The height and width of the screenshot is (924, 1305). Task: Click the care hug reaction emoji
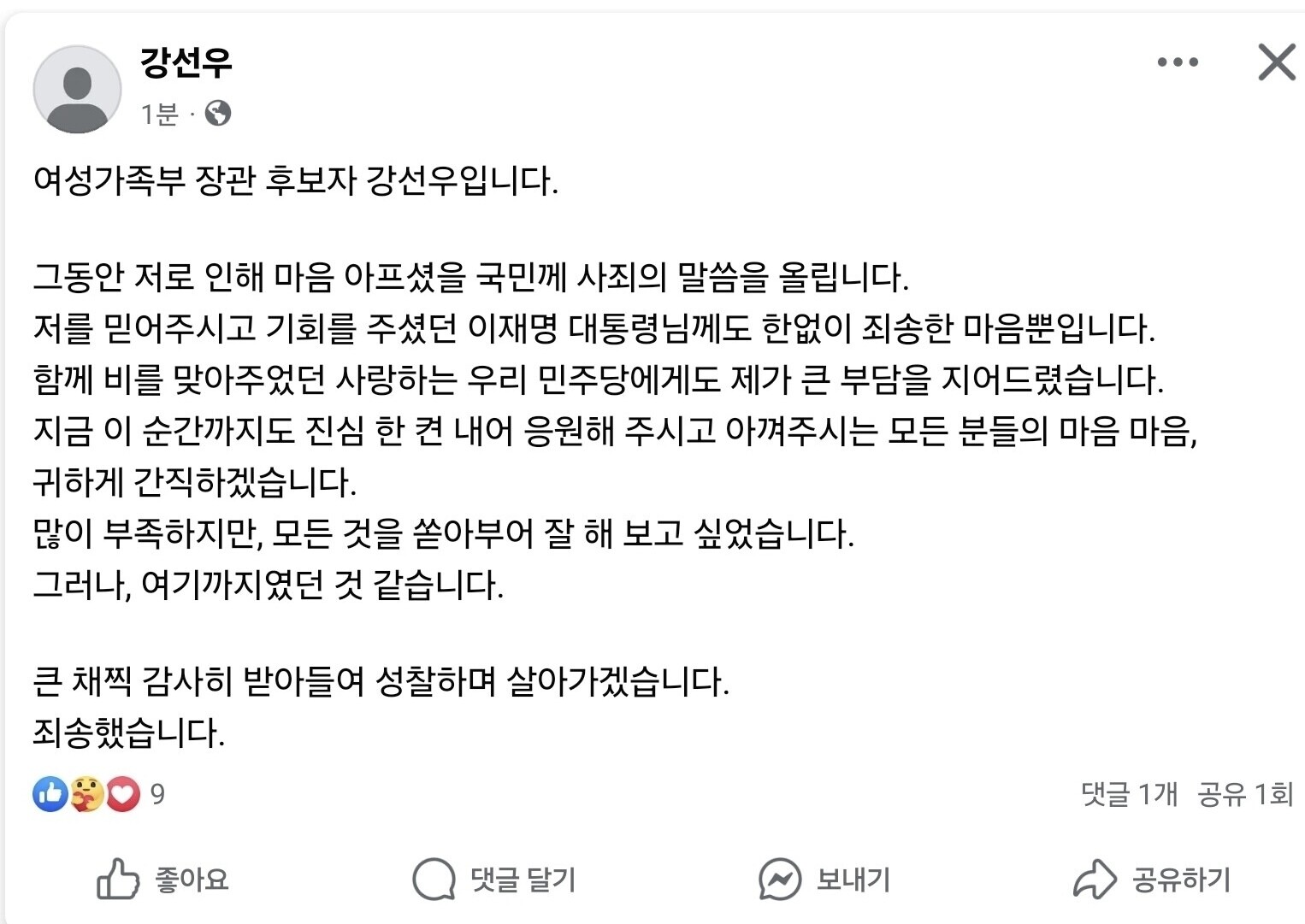tap(86, 794)
